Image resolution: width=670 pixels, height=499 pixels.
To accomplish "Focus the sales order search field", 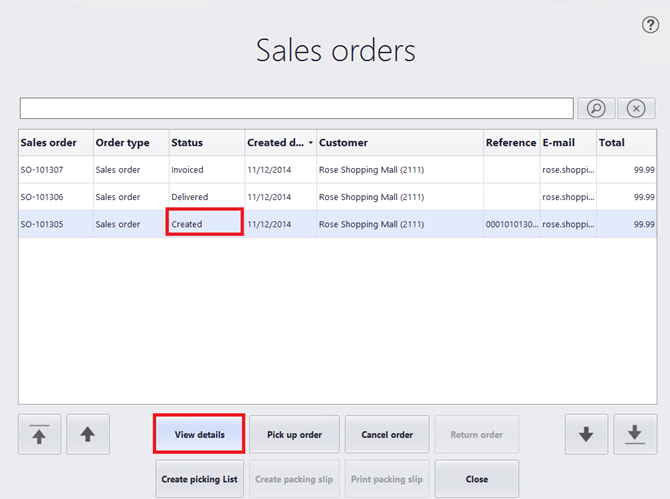I will (296, 108).
